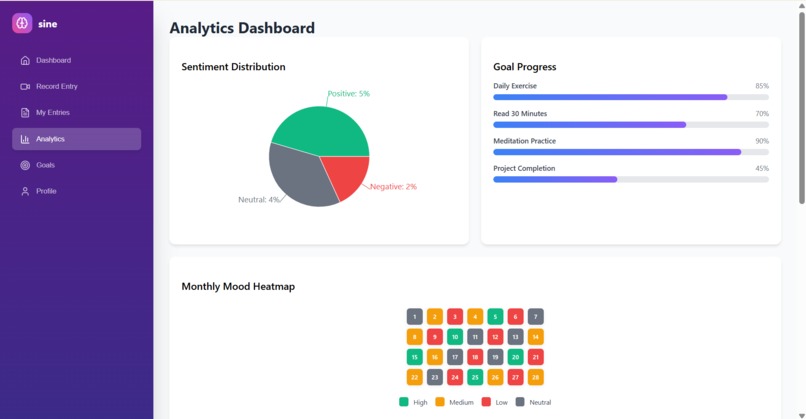Click the Dashboard home icon in sidebar
806x419 pixels.
25,60
